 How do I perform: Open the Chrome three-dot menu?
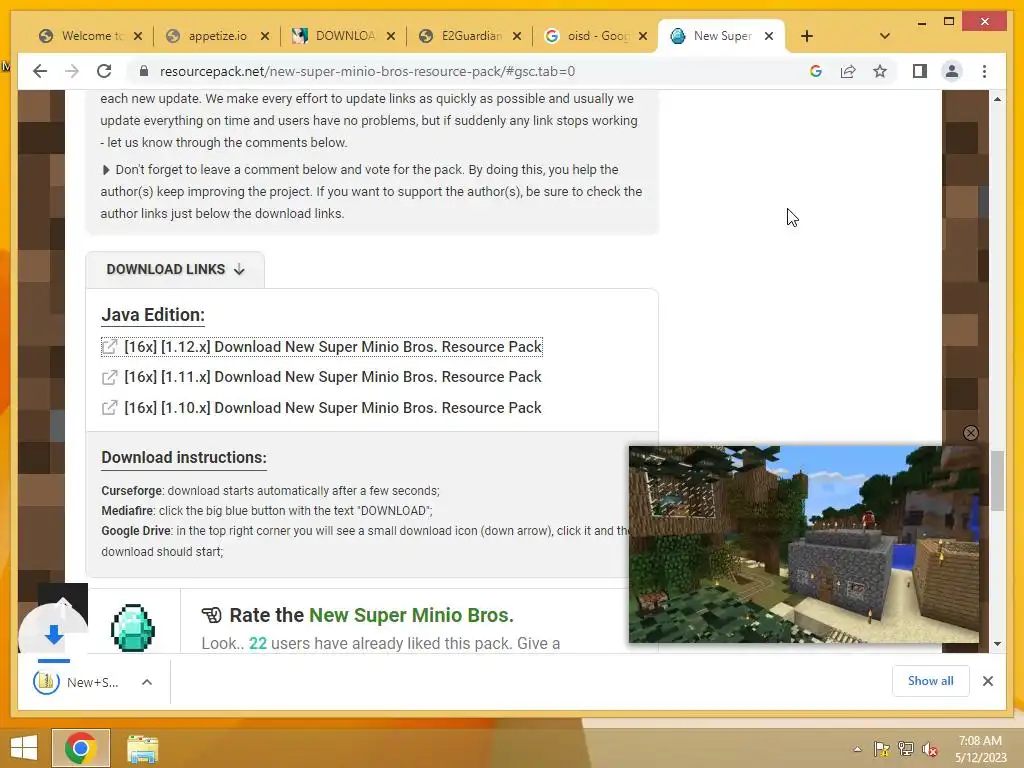tap(984, 71)
